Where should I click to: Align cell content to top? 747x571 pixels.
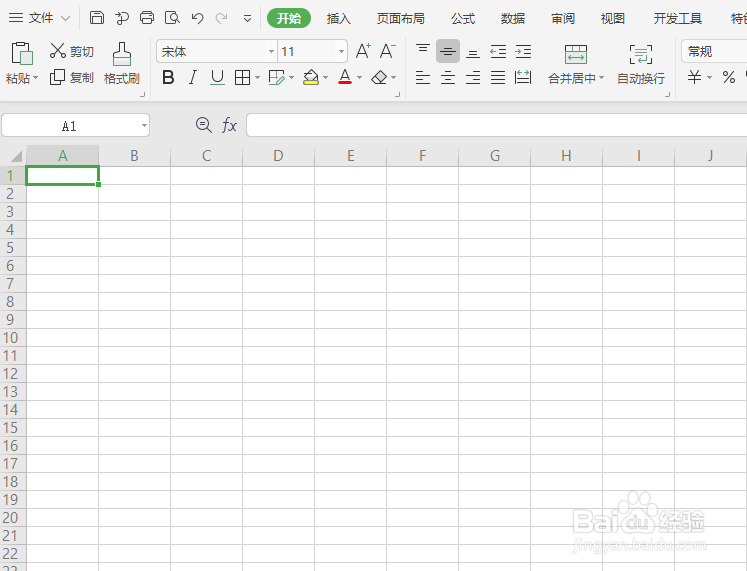pyautogui.click(x=423, y=51)
